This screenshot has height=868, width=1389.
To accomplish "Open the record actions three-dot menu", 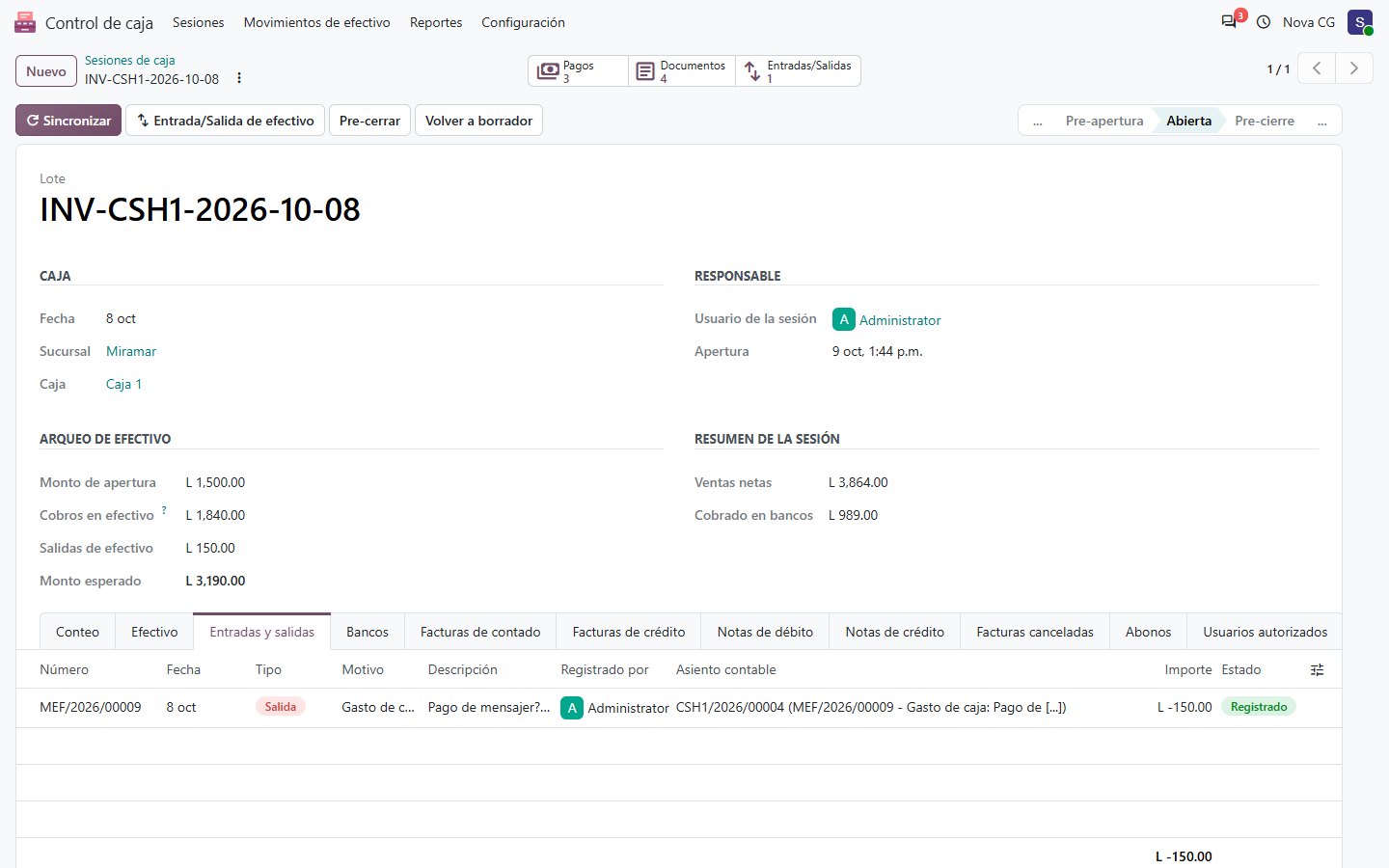I will click(x=239, y=78).
